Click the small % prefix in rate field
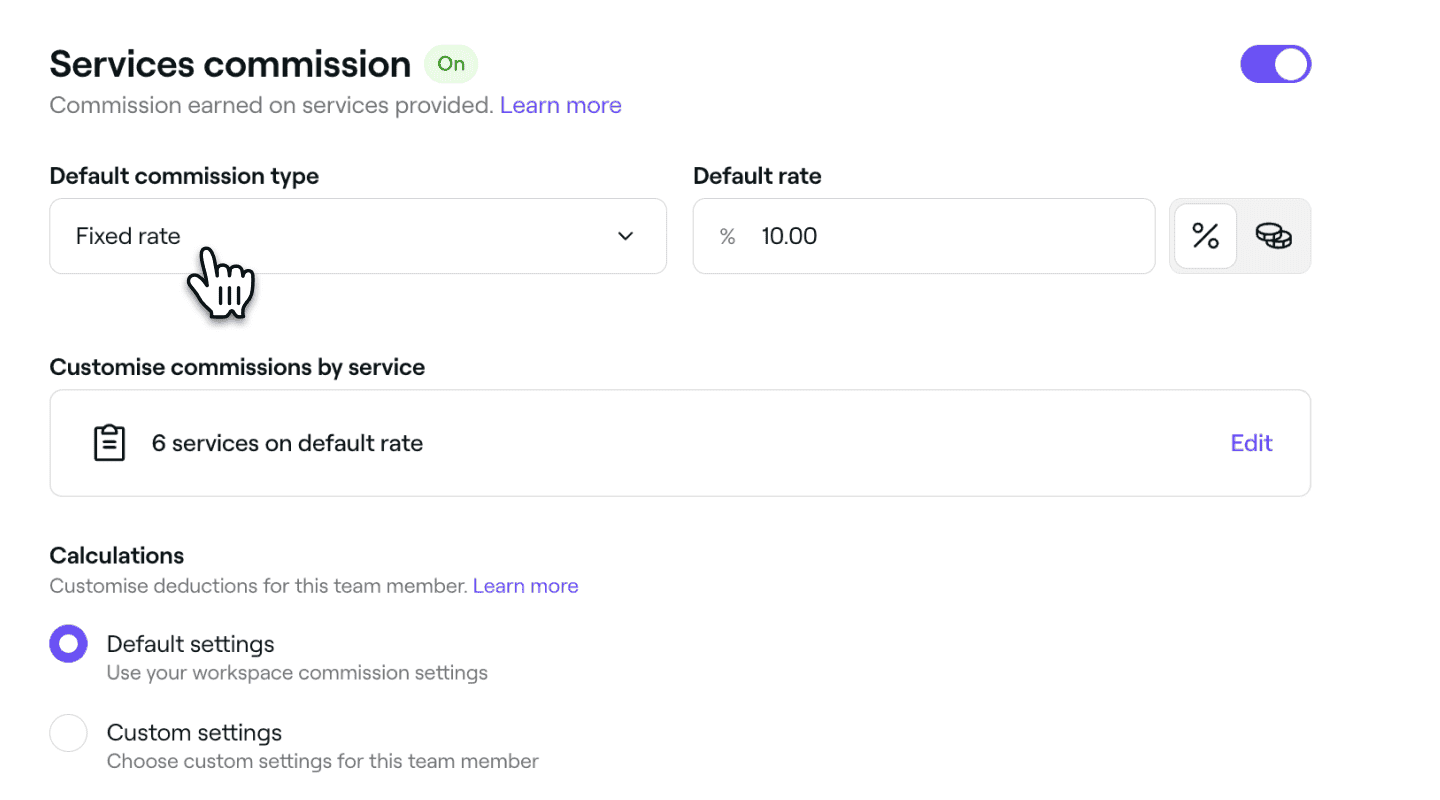The width and height of the screenshot is (1440, 800). point(727,236)
